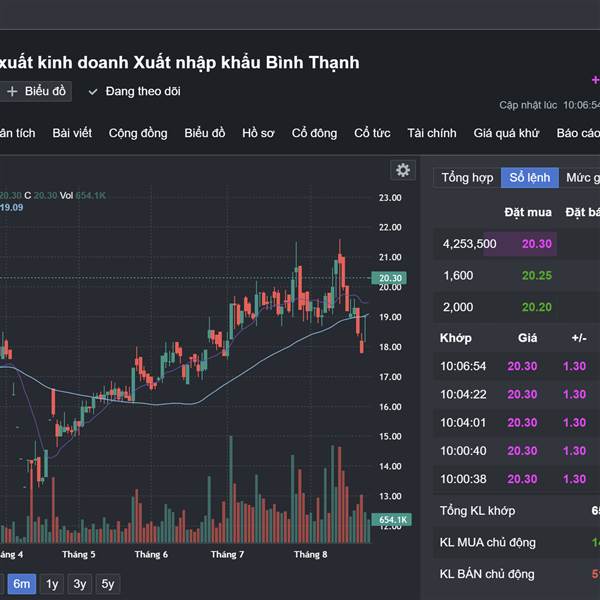Click the 20.30 price label on axis
600x600 pixels.
(389, 278)
